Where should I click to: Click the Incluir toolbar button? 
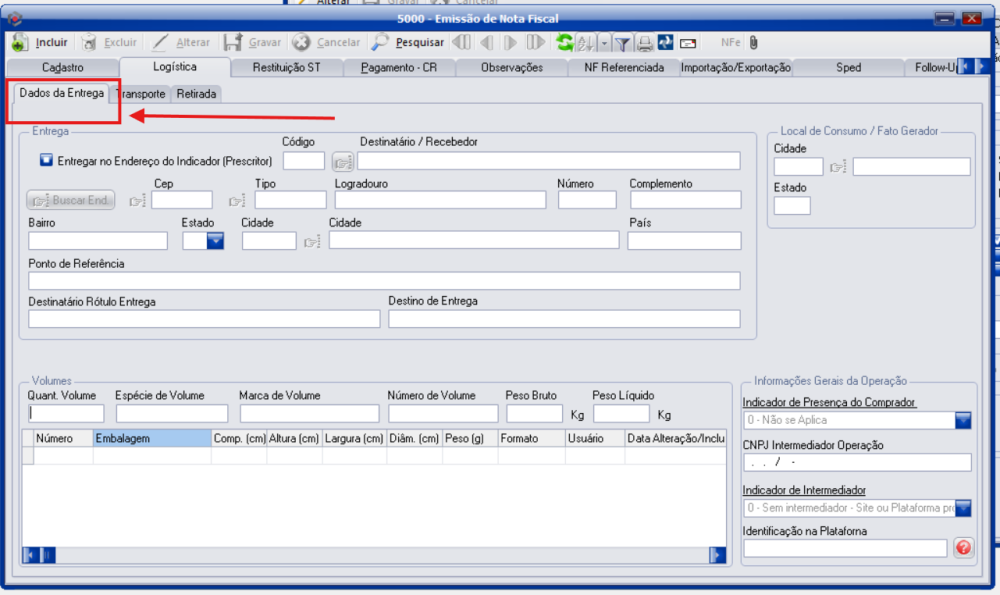[x=40, y=43]
